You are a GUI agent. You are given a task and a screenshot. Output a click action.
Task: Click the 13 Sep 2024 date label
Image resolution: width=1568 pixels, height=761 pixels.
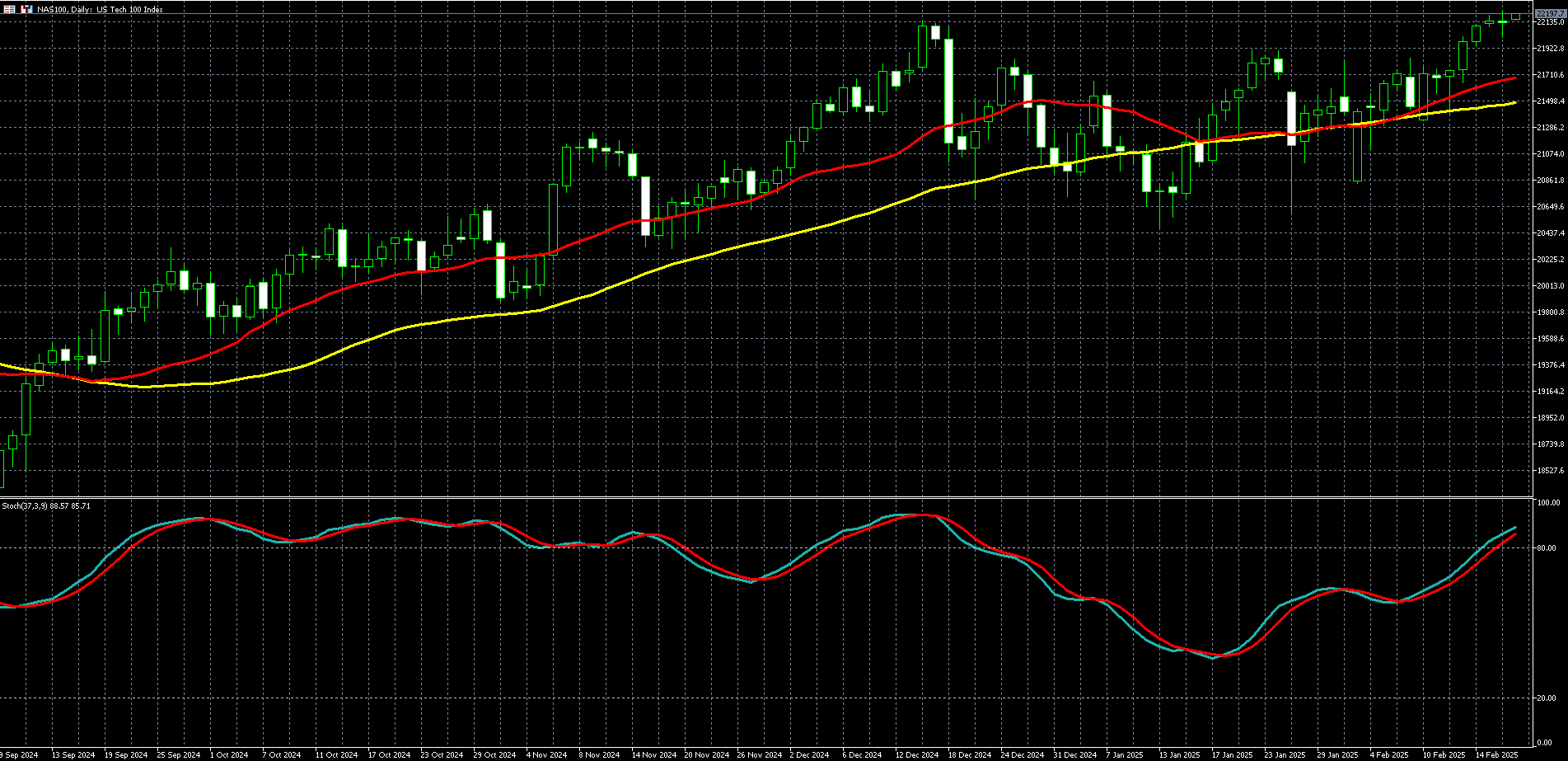click(x=73, y=754)
